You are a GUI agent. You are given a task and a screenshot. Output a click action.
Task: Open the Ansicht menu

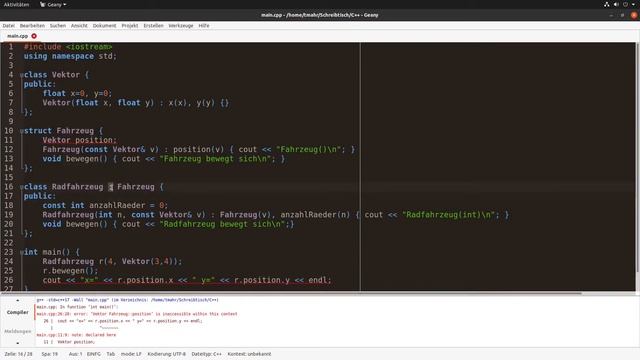[79, 25]
